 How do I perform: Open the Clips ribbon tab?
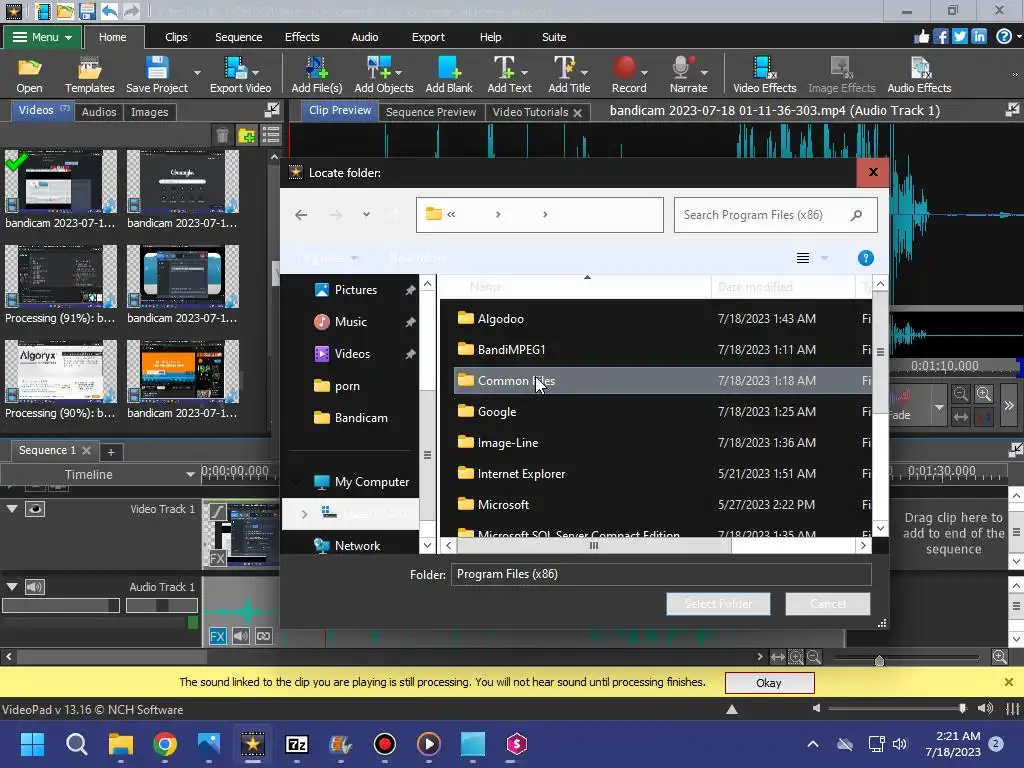click(176, 37)
